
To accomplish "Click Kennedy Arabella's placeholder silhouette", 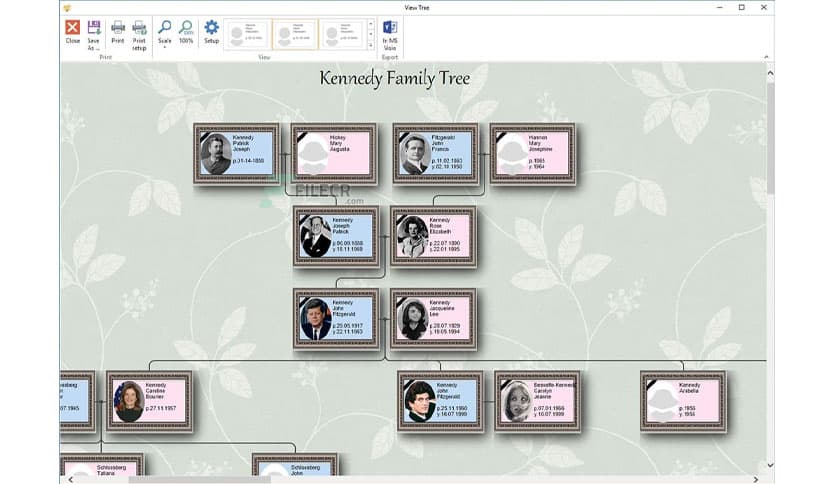I will (x=663, y=401).
